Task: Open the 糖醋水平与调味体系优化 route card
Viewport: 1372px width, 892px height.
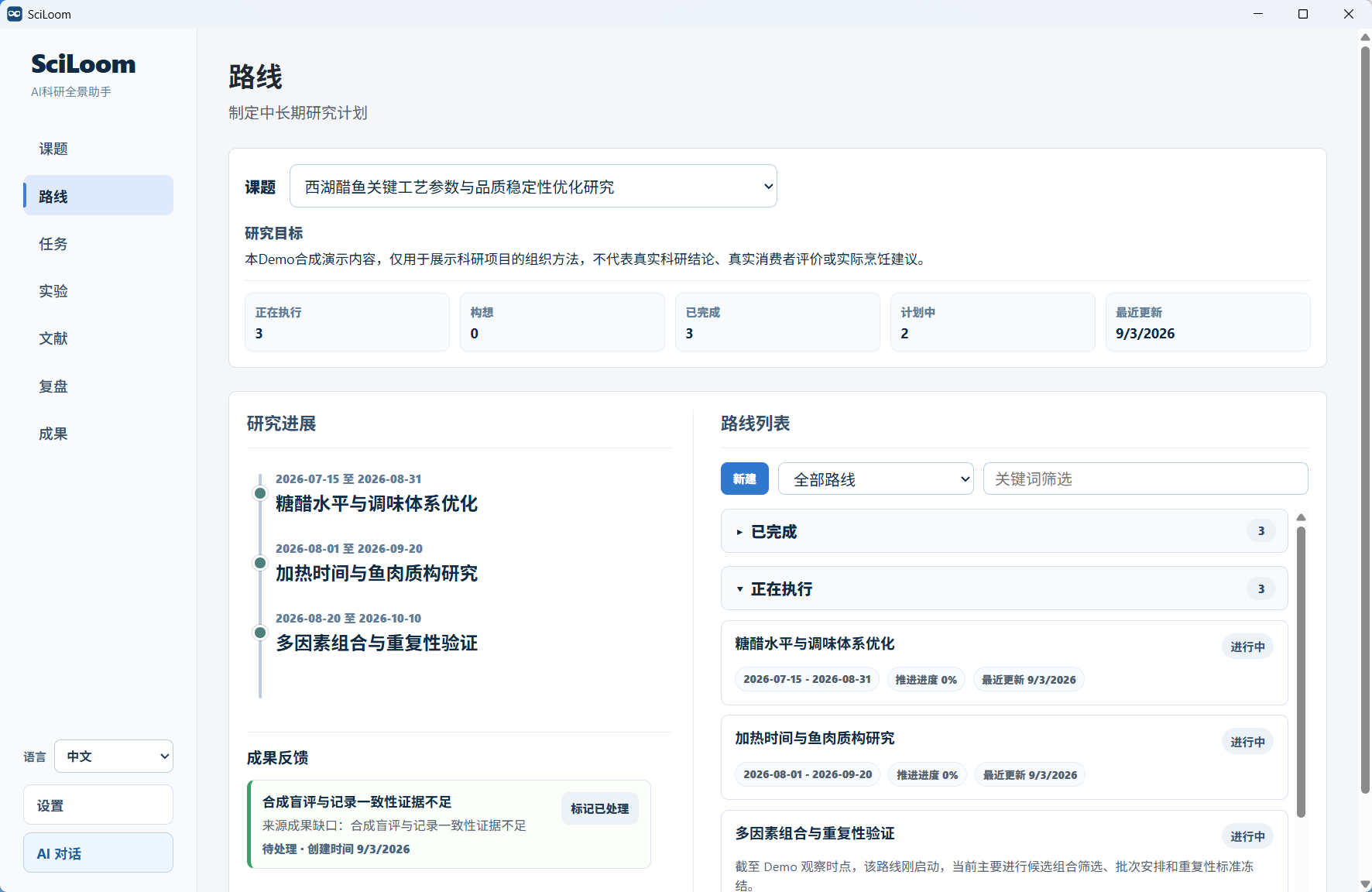Action: (1004, 663)
